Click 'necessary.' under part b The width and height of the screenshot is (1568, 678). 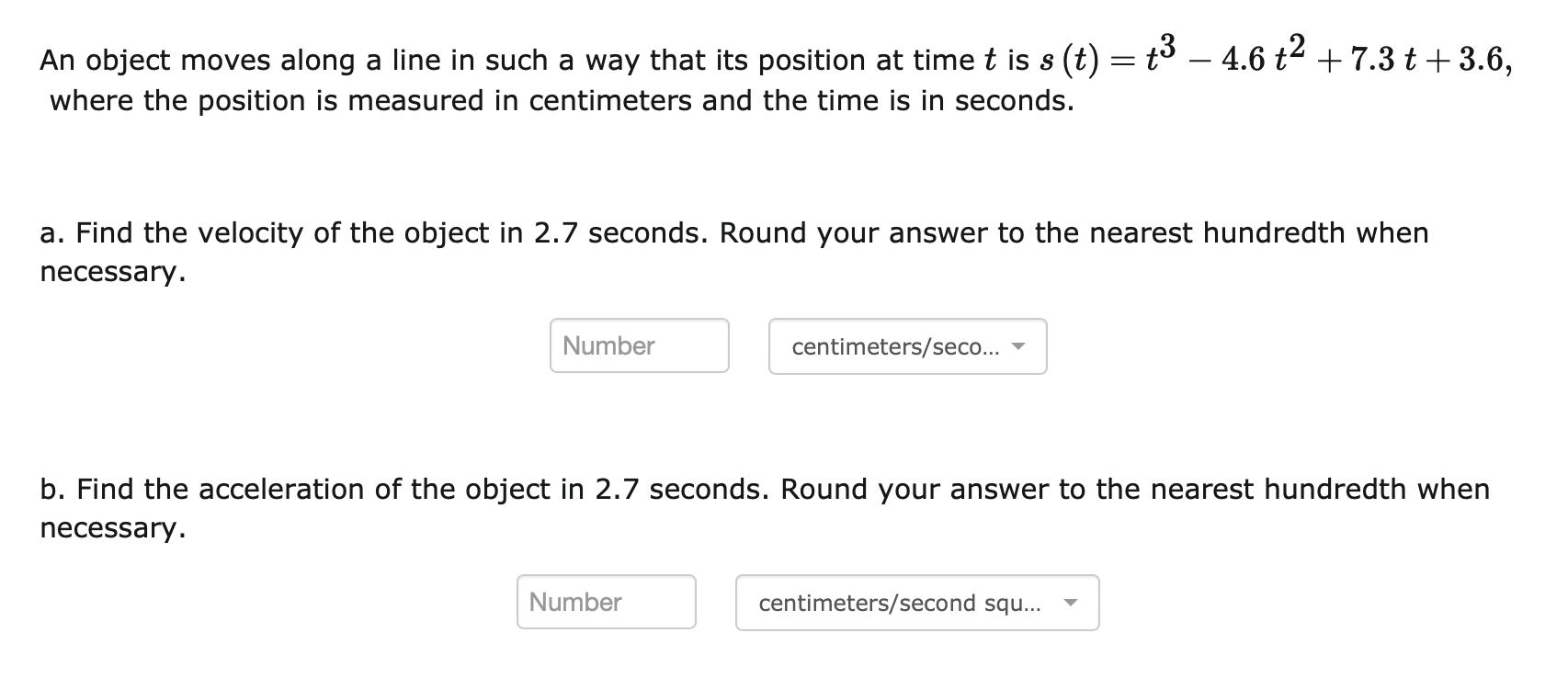point(112,528)
